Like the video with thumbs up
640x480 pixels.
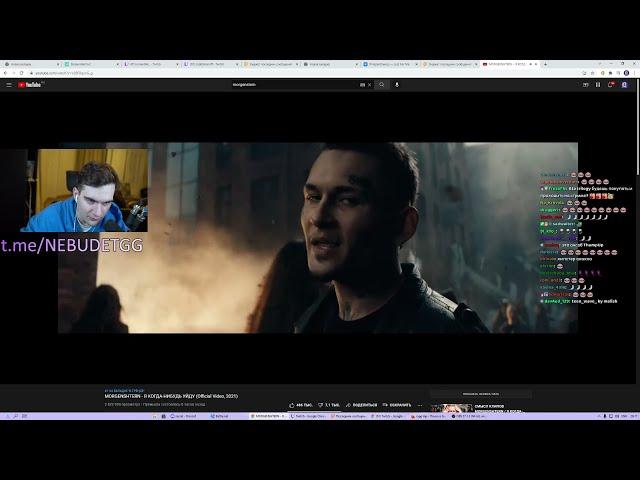[301, 405]
